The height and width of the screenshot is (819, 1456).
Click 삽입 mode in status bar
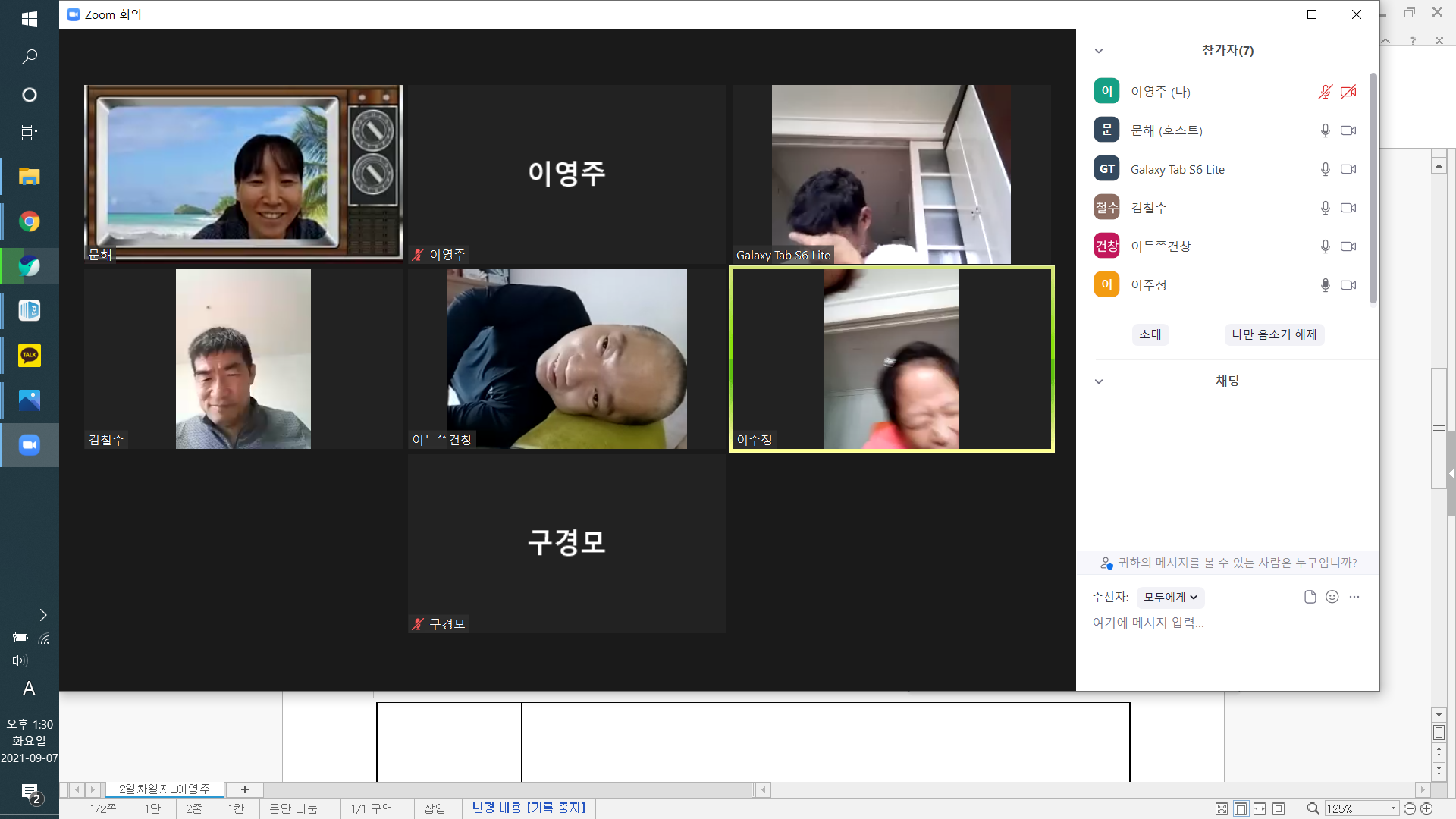click(x=435, y=808)
